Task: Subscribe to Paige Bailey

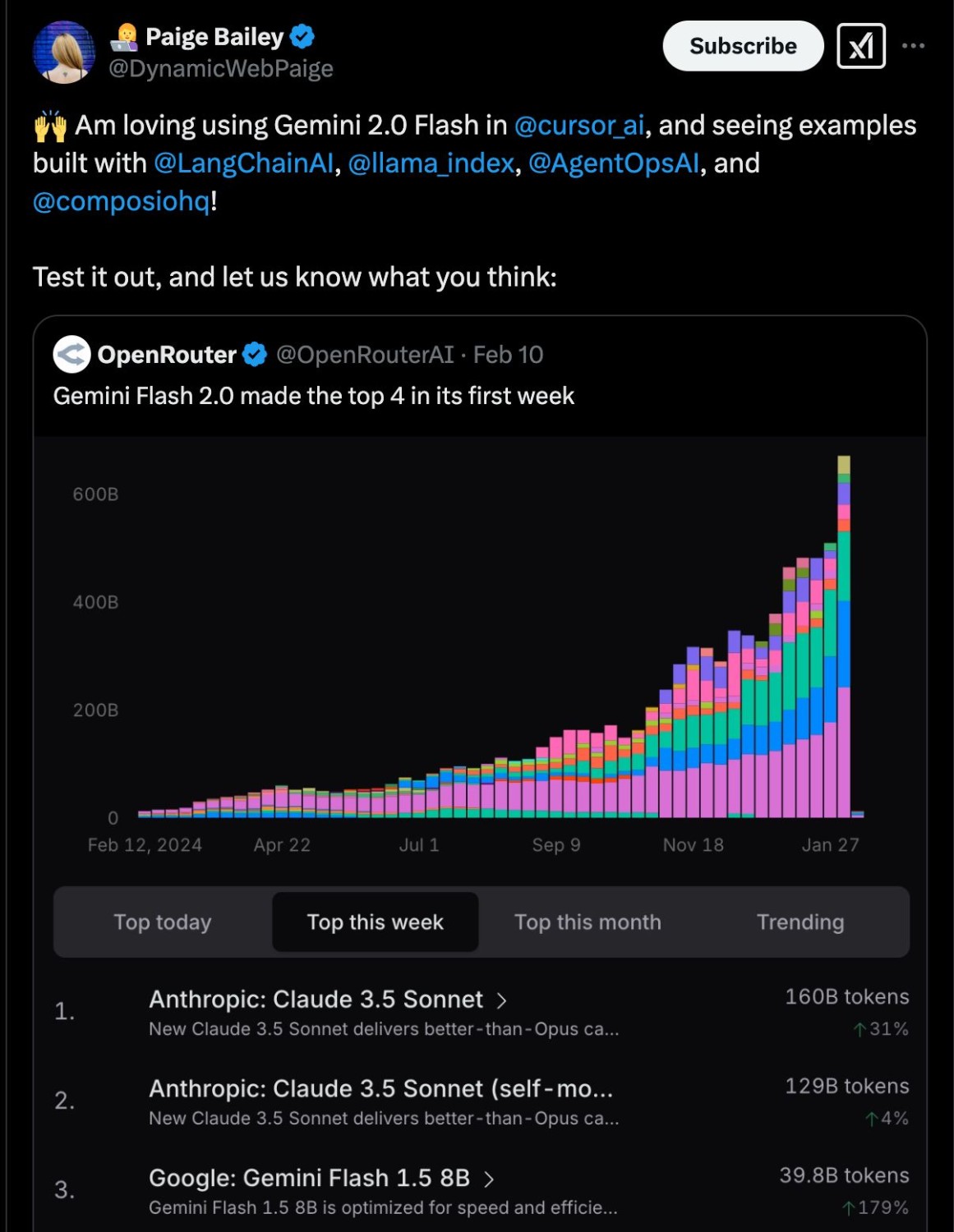Action: [743, 46]
